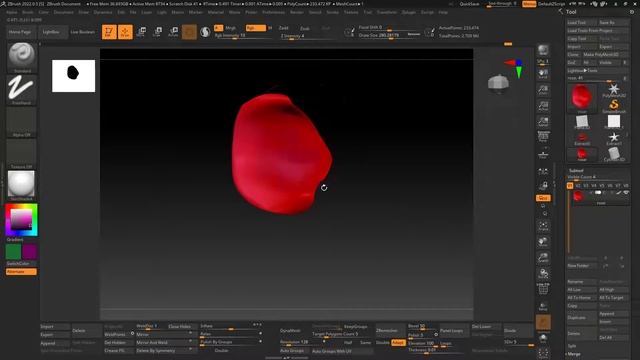Activate the Edit mode button
Viewport: 640px width, 360px height.
coord(109,32)
